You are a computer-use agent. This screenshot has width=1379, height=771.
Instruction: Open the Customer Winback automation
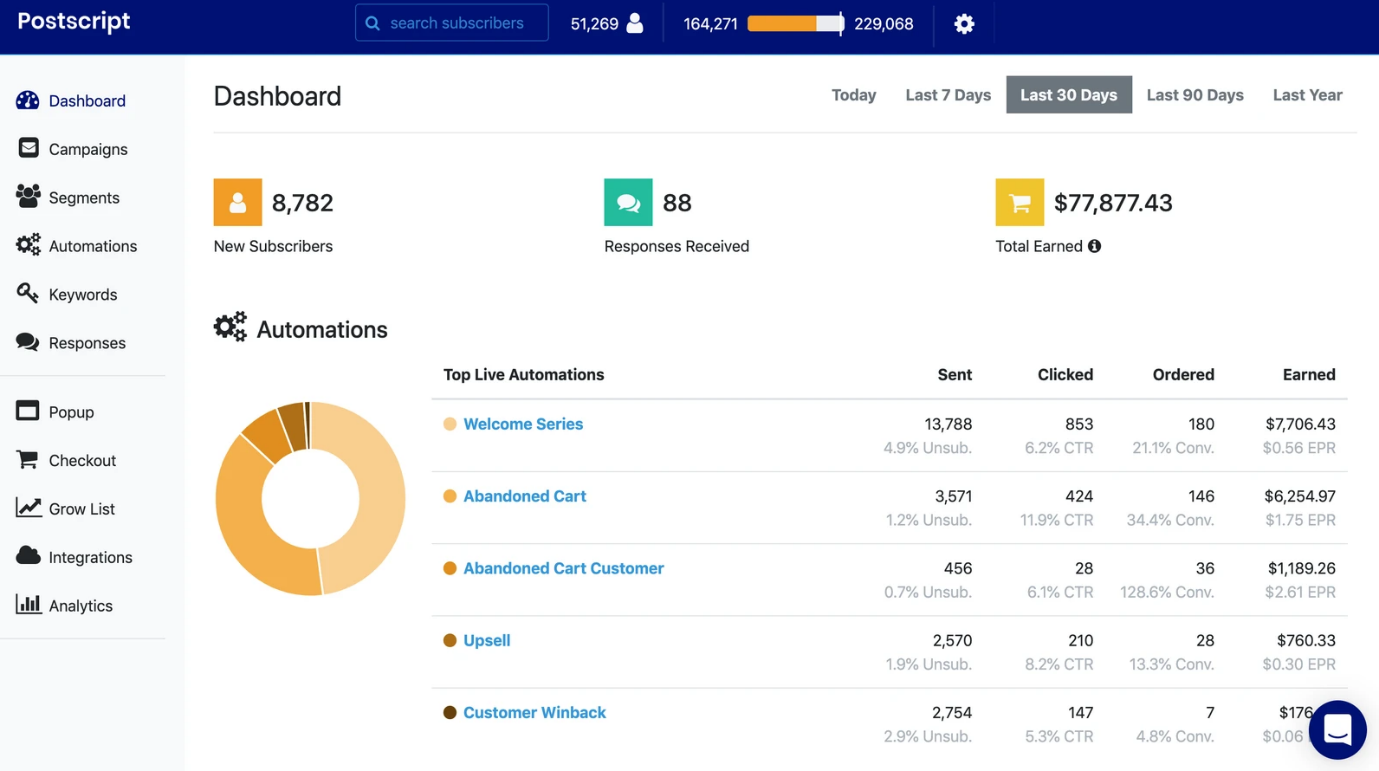tap(534, 713)
